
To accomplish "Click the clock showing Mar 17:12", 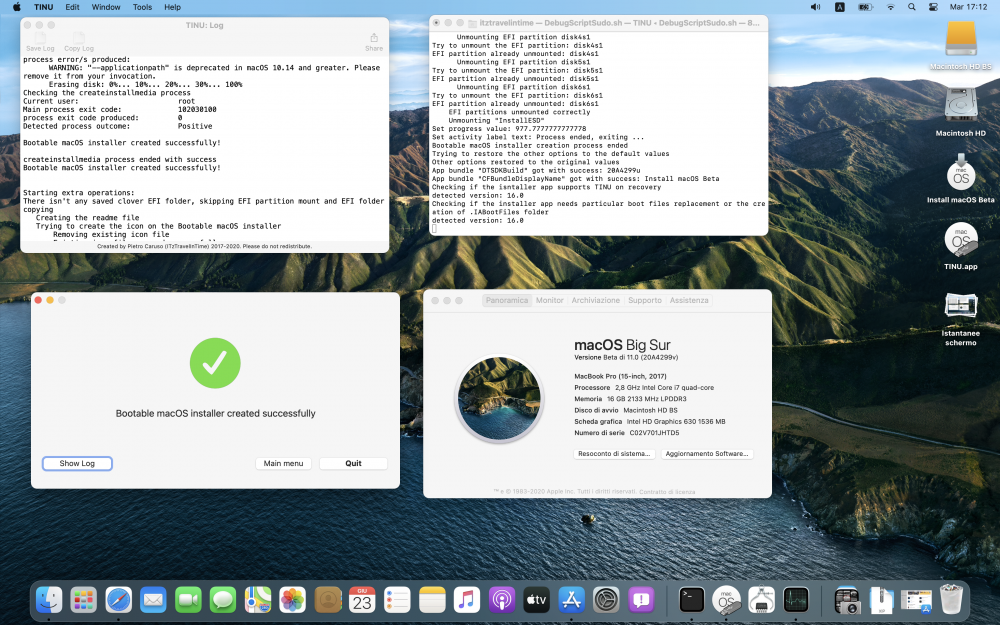I will pyautogui.click(x=968, y=7).
